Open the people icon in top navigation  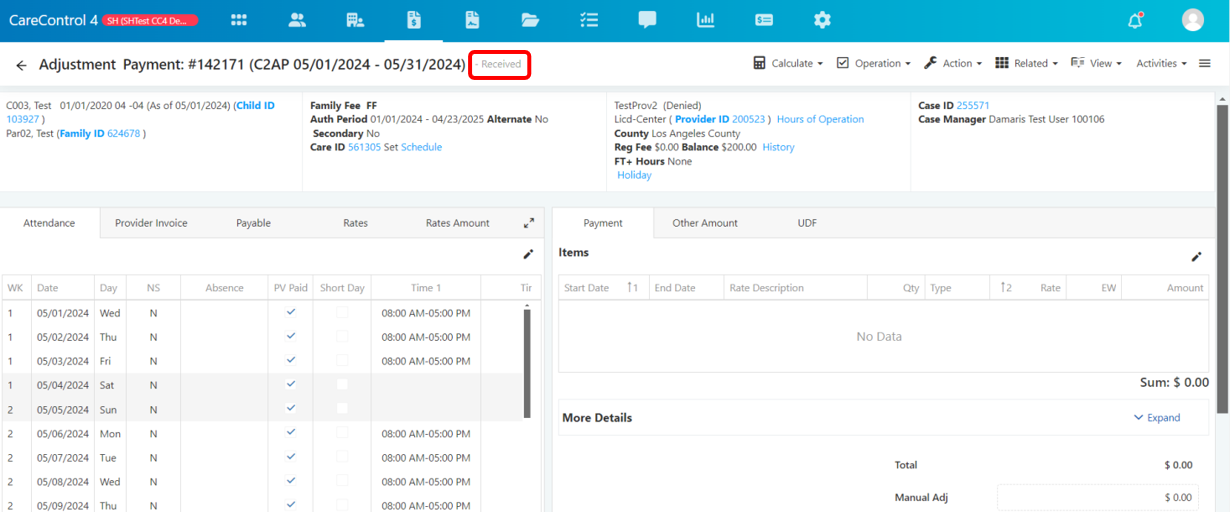(x=297, y=19)
